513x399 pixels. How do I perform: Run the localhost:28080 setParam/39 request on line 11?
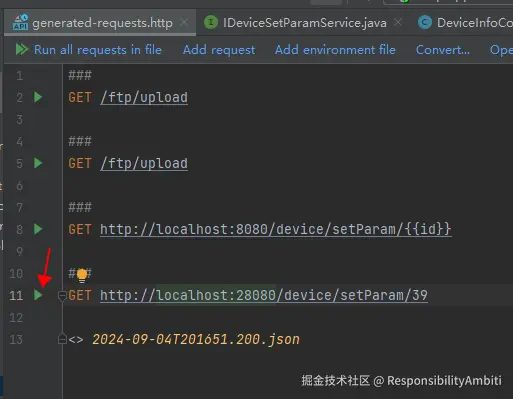pyautogui.click(x=38, y=295)
